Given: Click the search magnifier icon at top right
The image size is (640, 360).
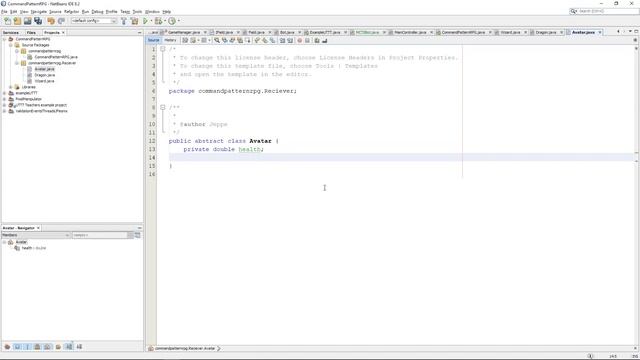Looking at the screenshot, I should 573,11.
